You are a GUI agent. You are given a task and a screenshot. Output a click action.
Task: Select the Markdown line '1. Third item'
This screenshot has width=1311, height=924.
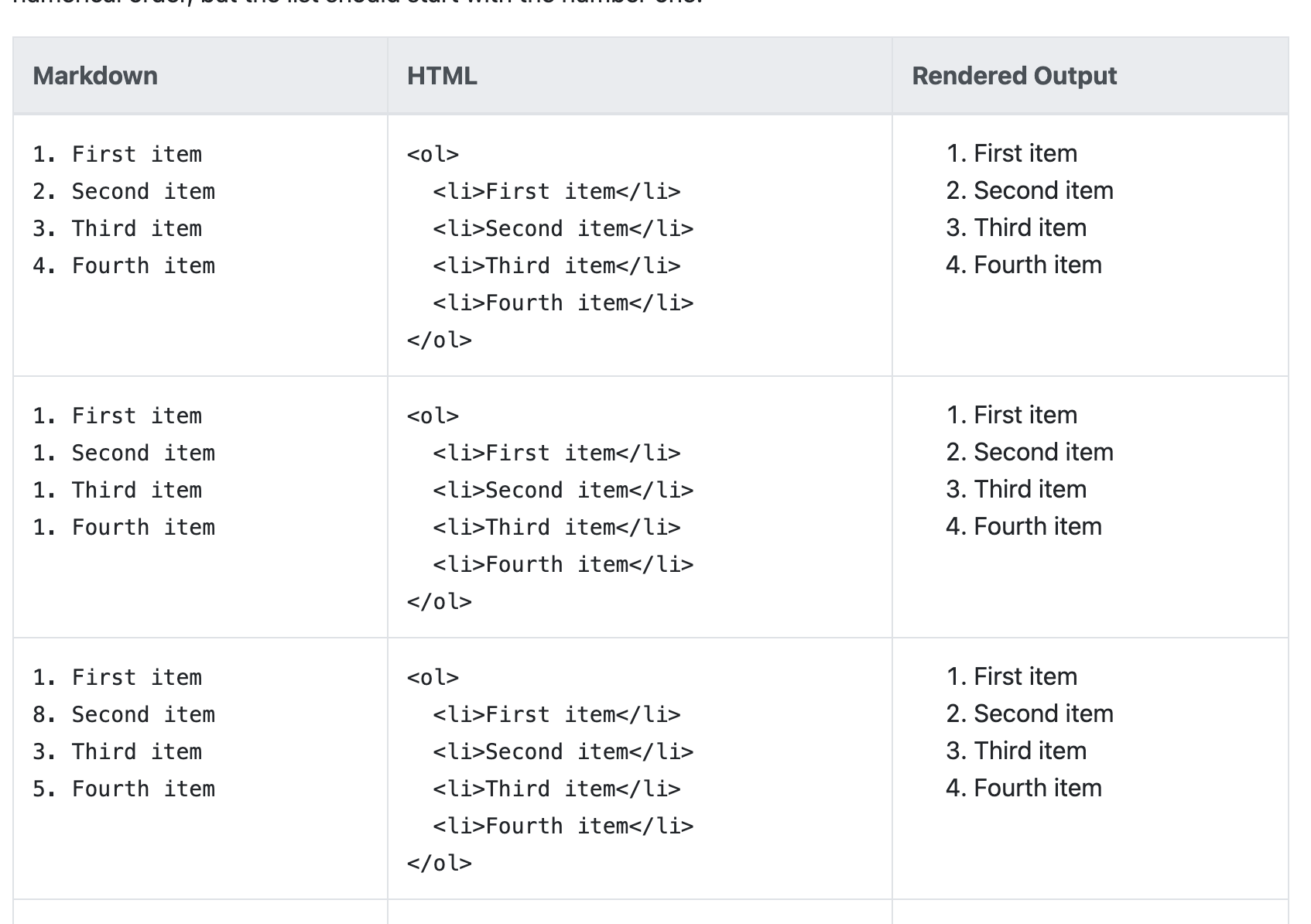click(x=118, y=490)
